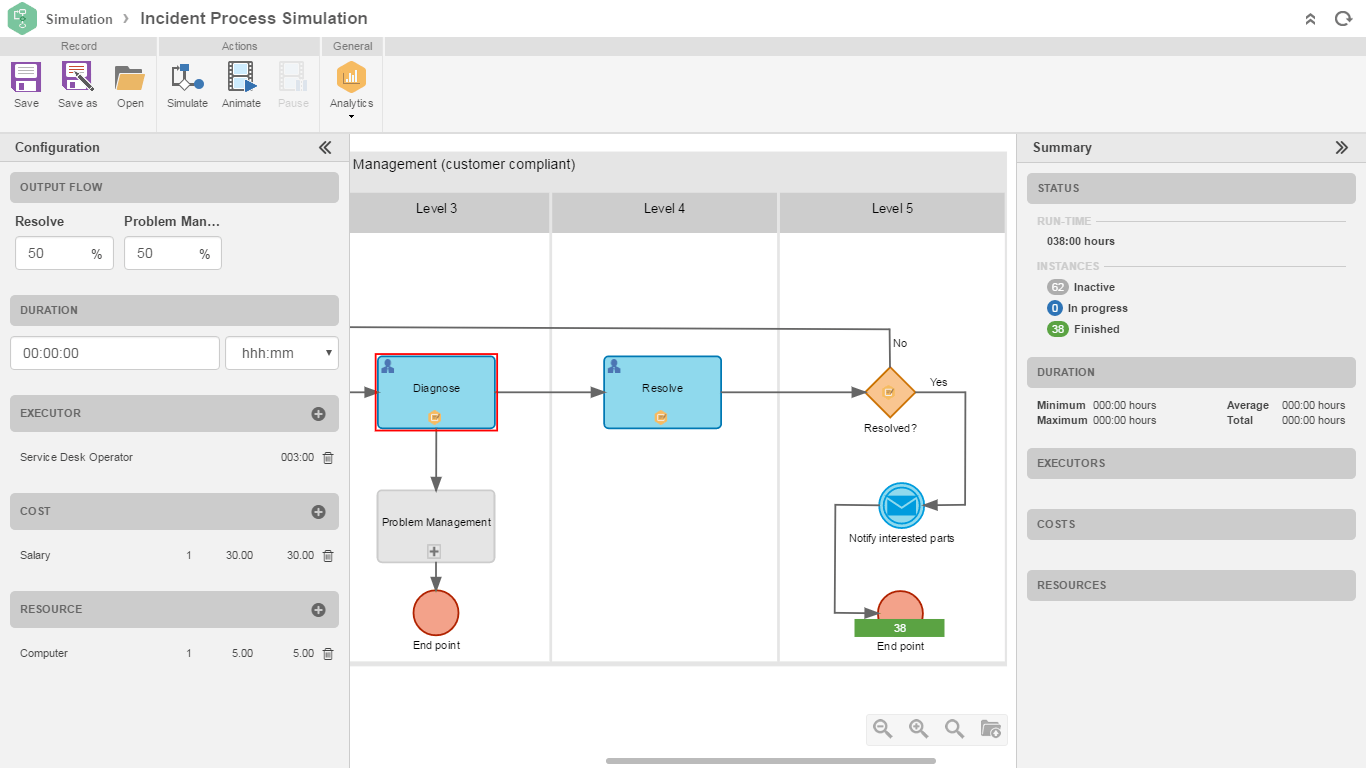Delete the Computer resource entry
The image size is (1366, 768).
point(328,653)
